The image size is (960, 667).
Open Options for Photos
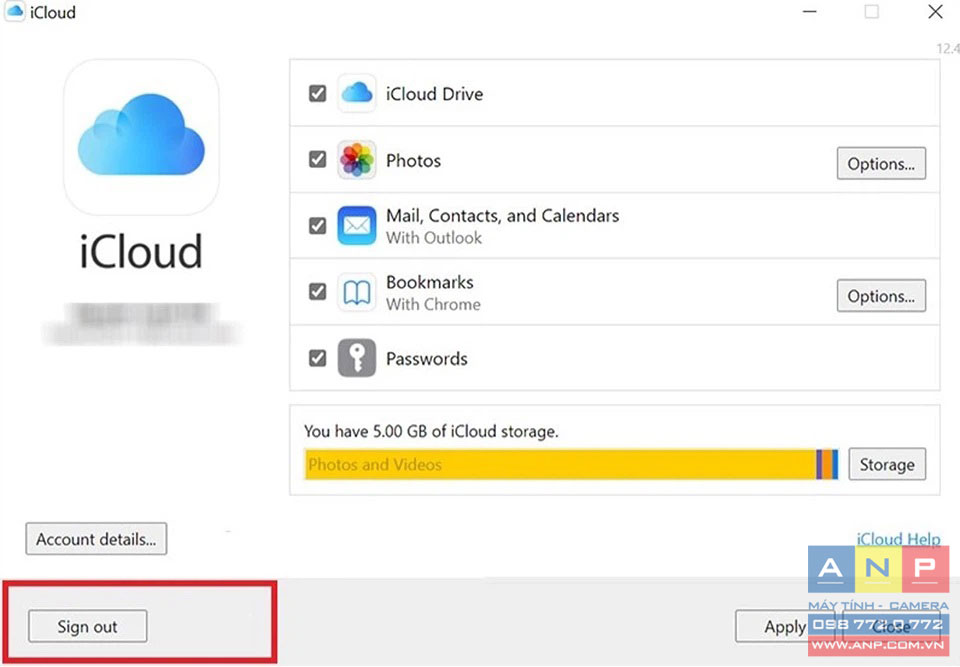[x=881, y=164]
